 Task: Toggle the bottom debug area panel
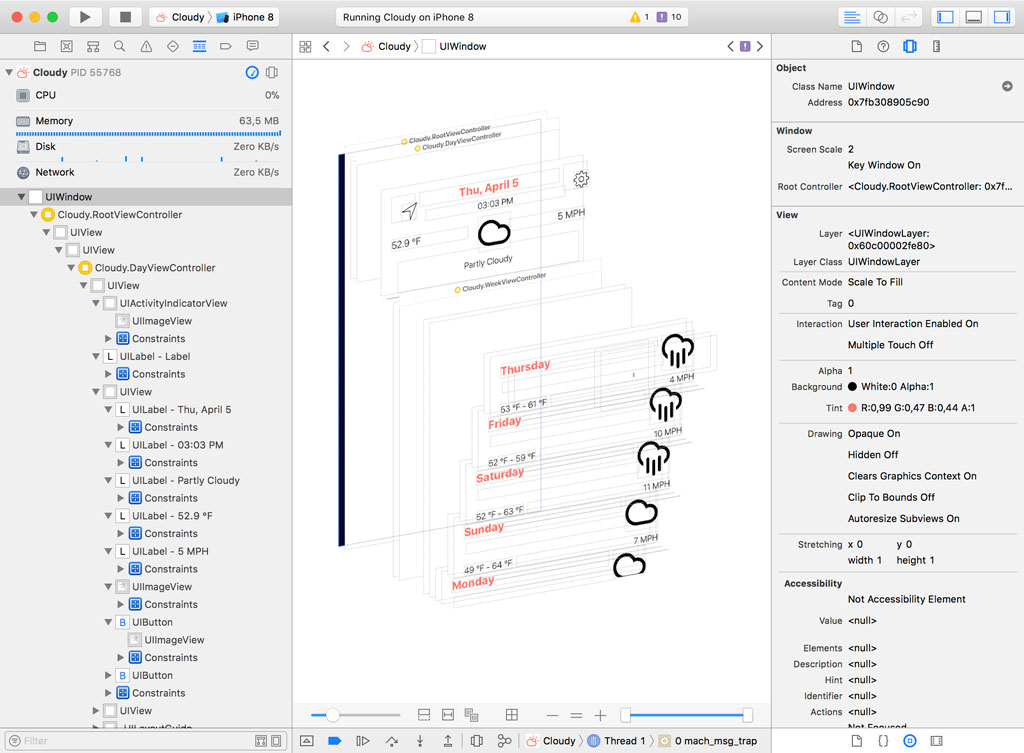coord(972,16)
